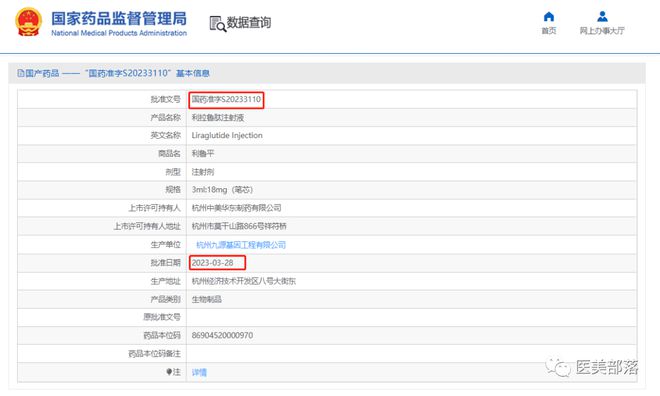Select the approval date 2023-03-28
This screenshot has width=660, height=396.
[212, 263]
